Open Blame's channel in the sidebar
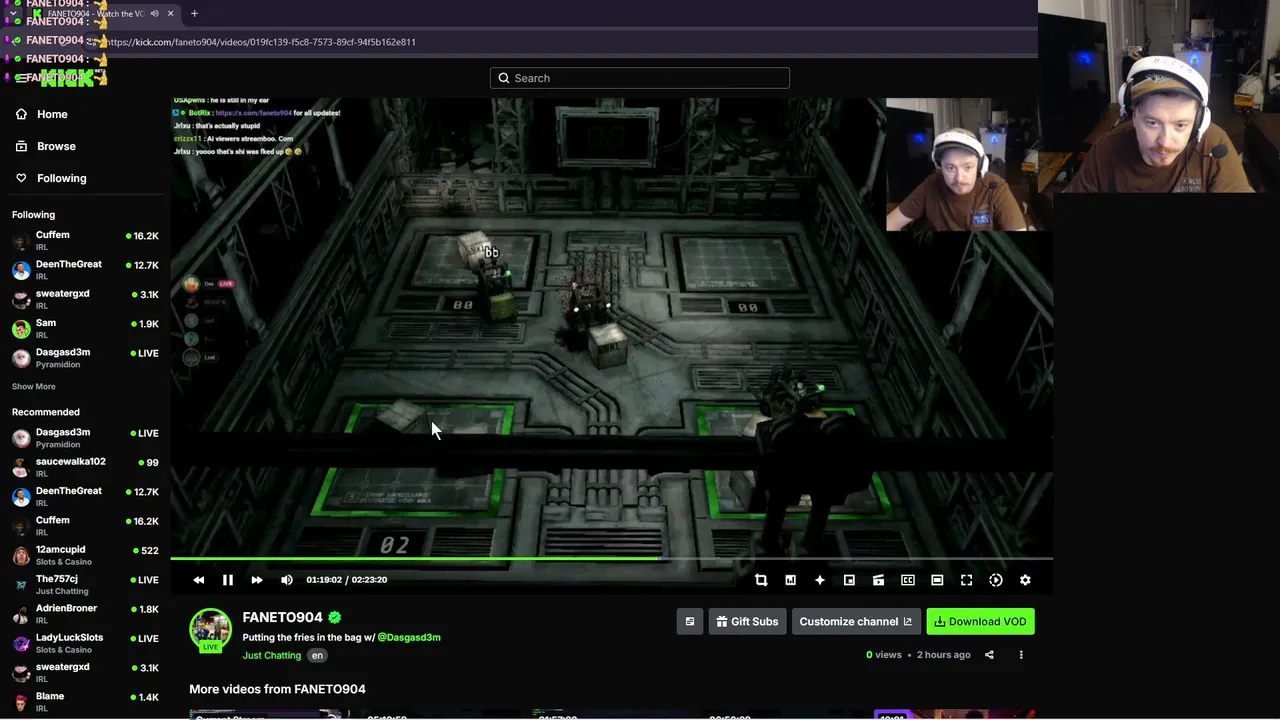The height and width of the screenshot is (720, 1280). click(85, 701)
